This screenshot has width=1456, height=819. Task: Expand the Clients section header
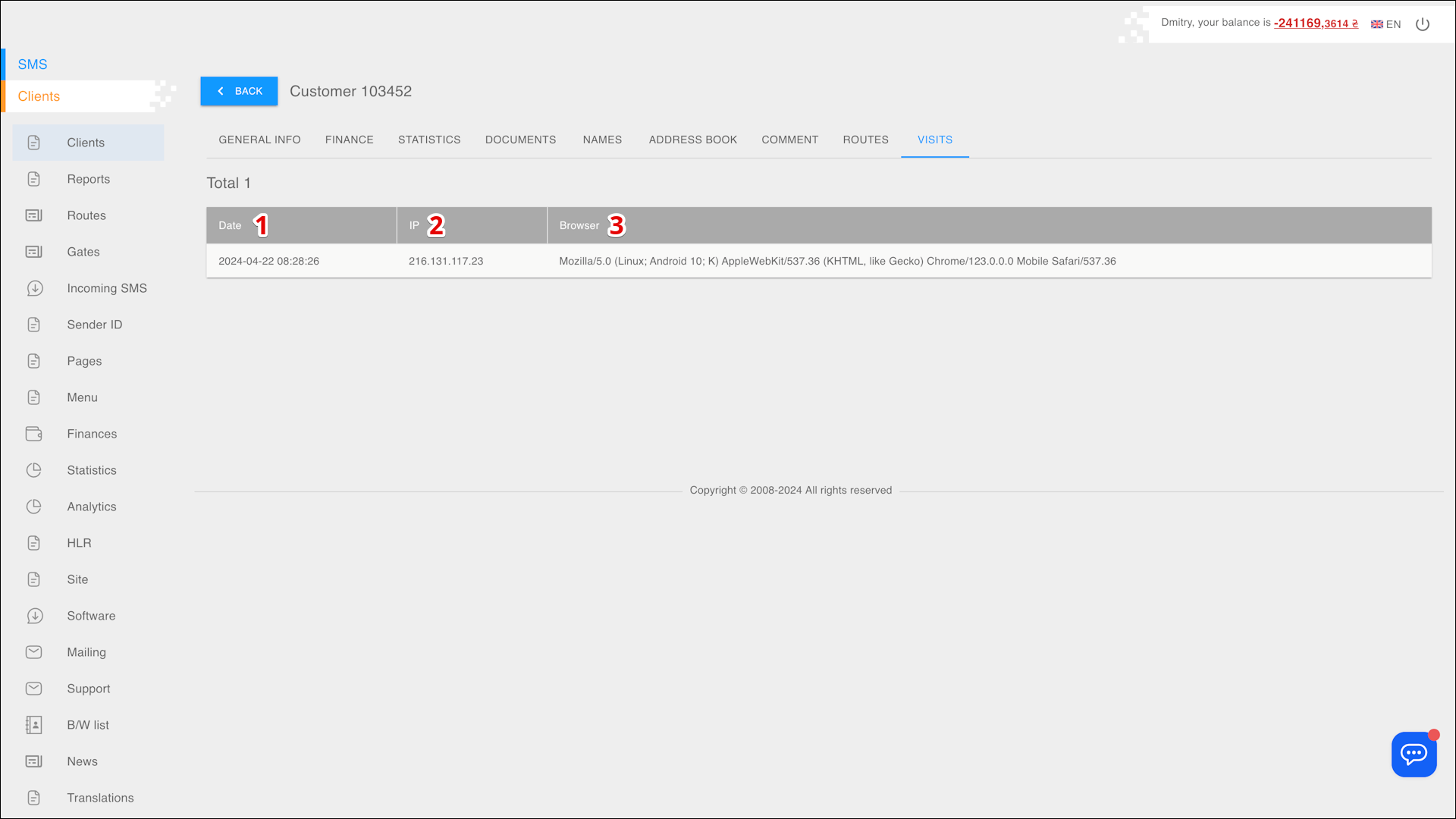coord(39,96)
